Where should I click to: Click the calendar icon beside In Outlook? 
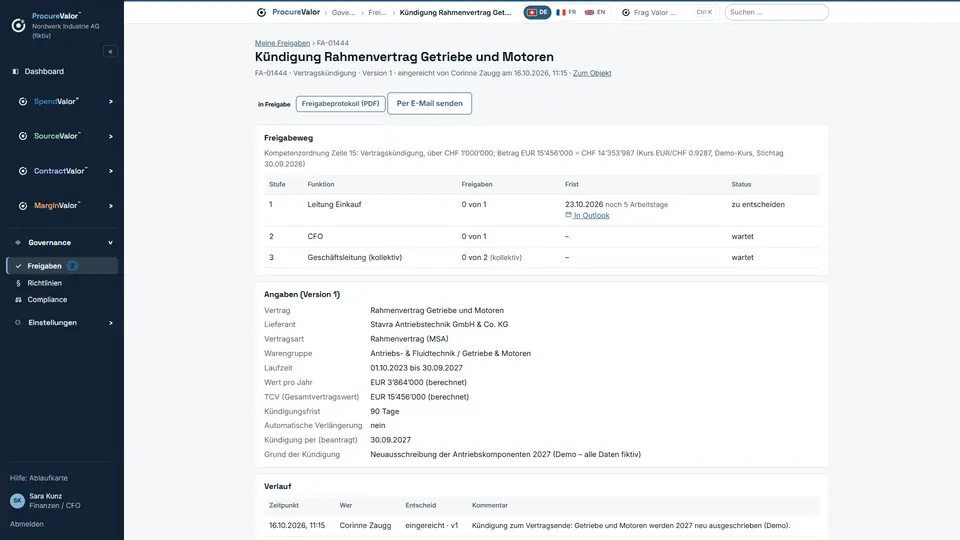[568, 215]
